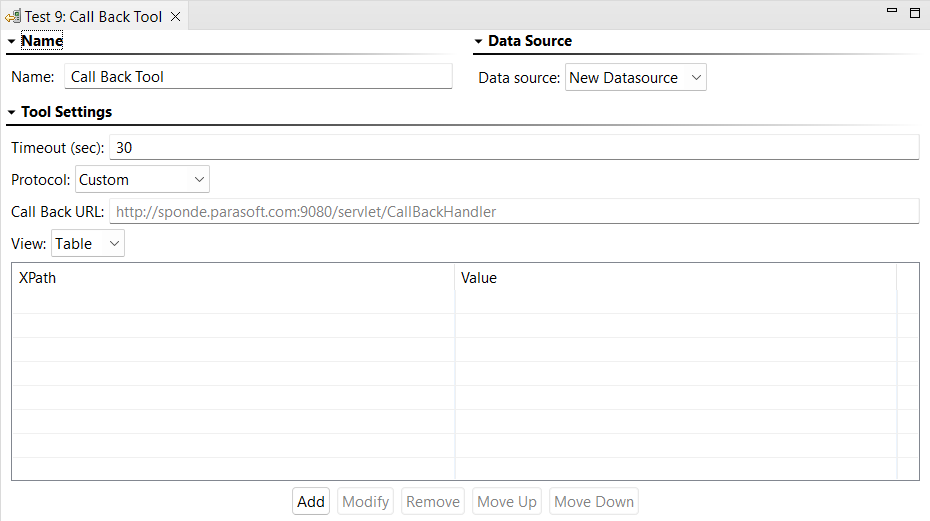
Task: Click the Add button
Action: click(311, 501)
